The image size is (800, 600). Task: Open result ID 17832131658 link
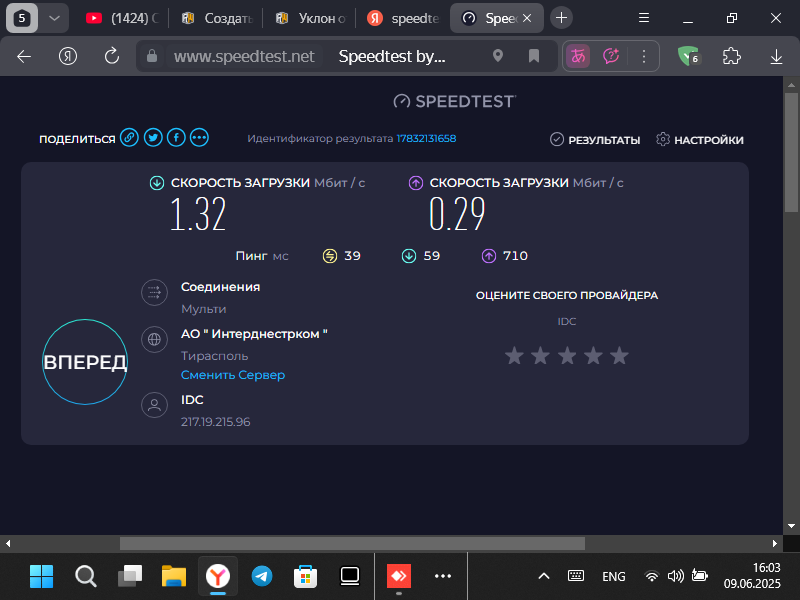pos(426,138)
